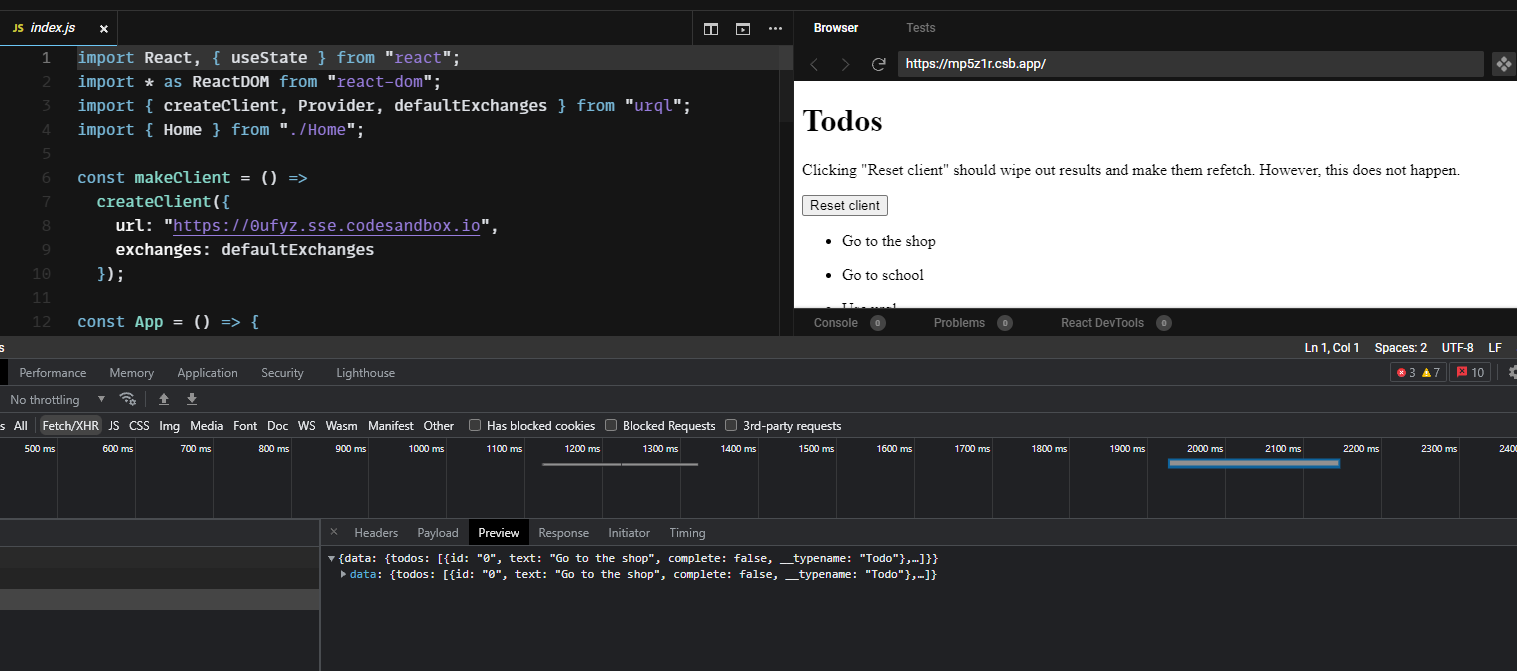The image size is (1517, 671).
Task: Click the preview window icon beside split icon
Action: [x=742, y=28]
